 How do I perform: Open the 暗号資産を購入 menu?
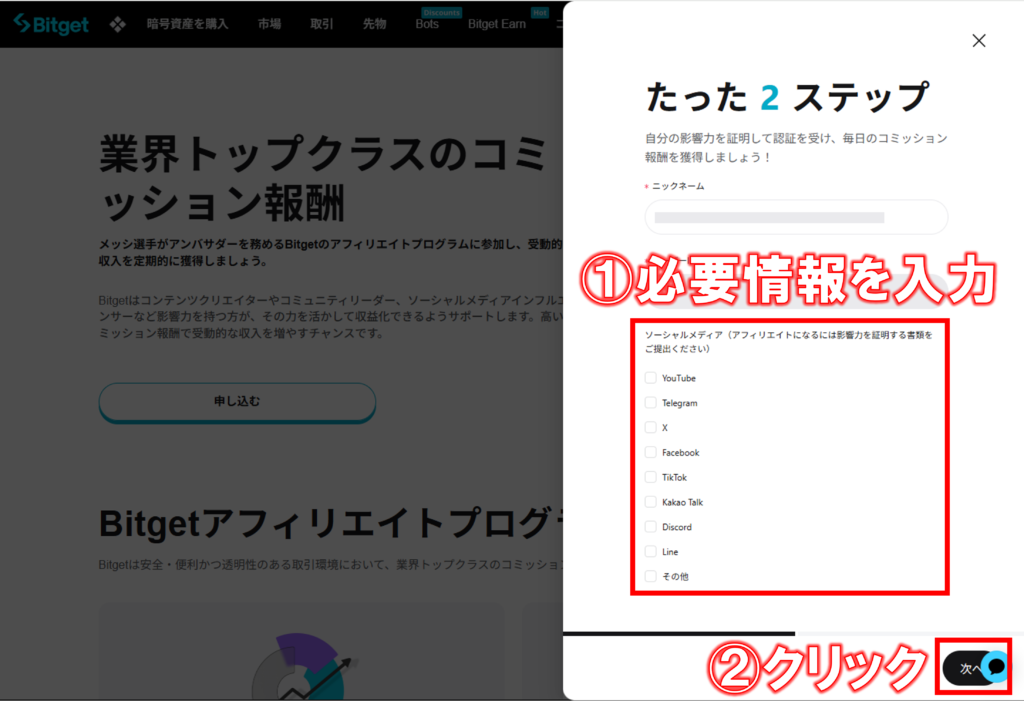pyautogui.click(x=187, y=24)
